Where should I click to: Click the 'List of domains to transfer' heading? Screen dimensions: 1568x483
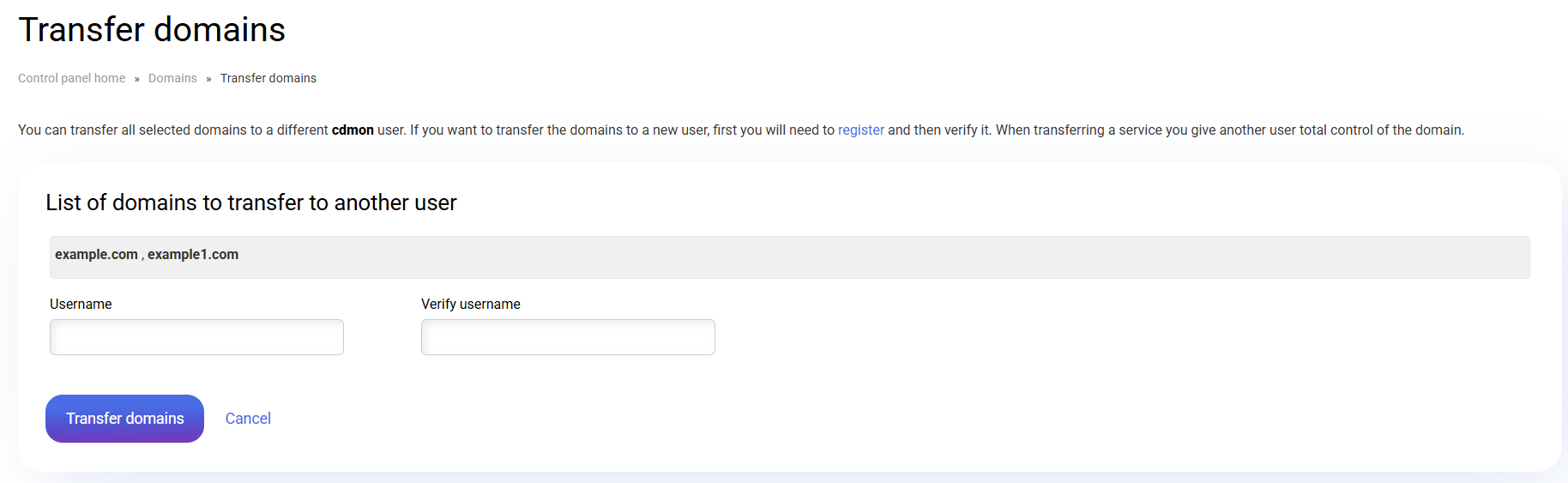250,202
